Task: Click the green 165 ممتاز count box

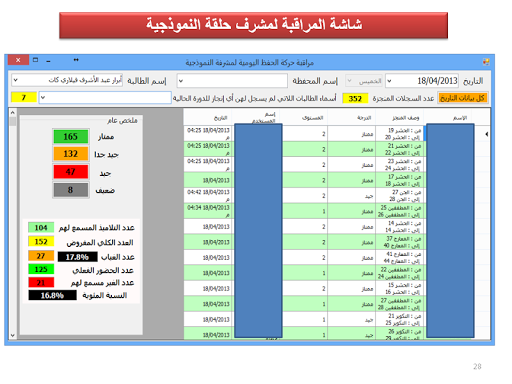Action: (x=71, y=137)
